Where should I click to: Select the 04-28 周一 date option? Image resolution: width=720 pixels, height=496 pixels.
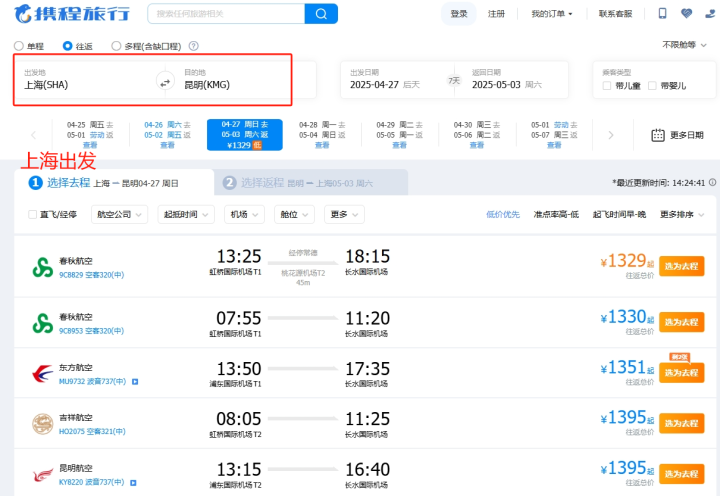322,135
